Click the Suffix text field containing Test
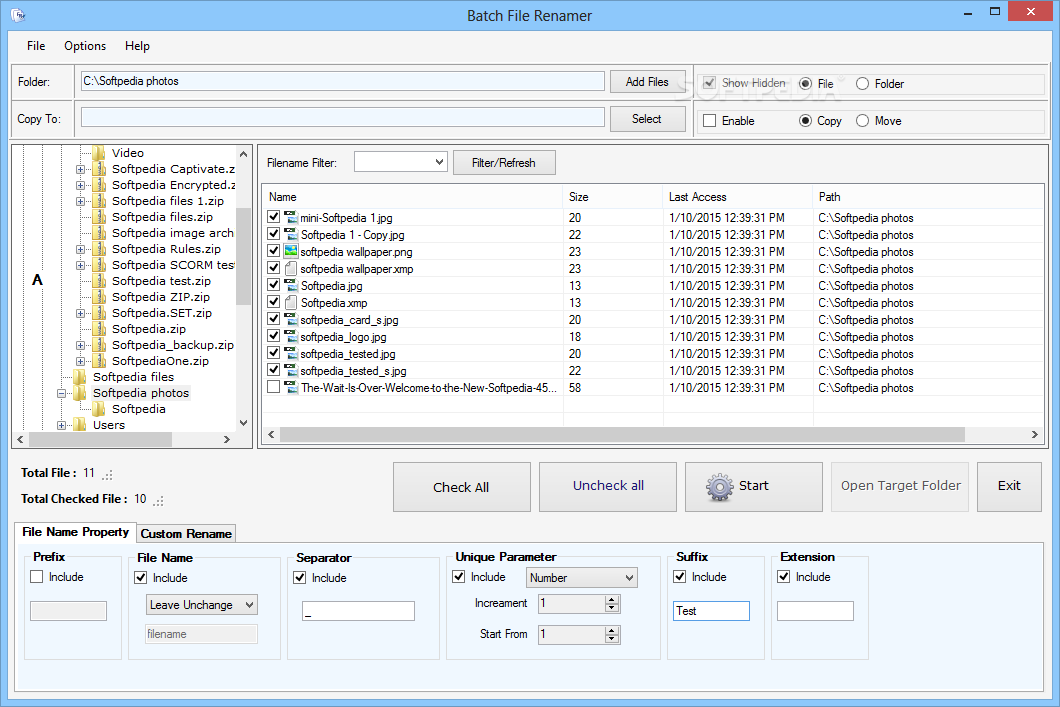The image size is (1060, 707). coord(711,611)
